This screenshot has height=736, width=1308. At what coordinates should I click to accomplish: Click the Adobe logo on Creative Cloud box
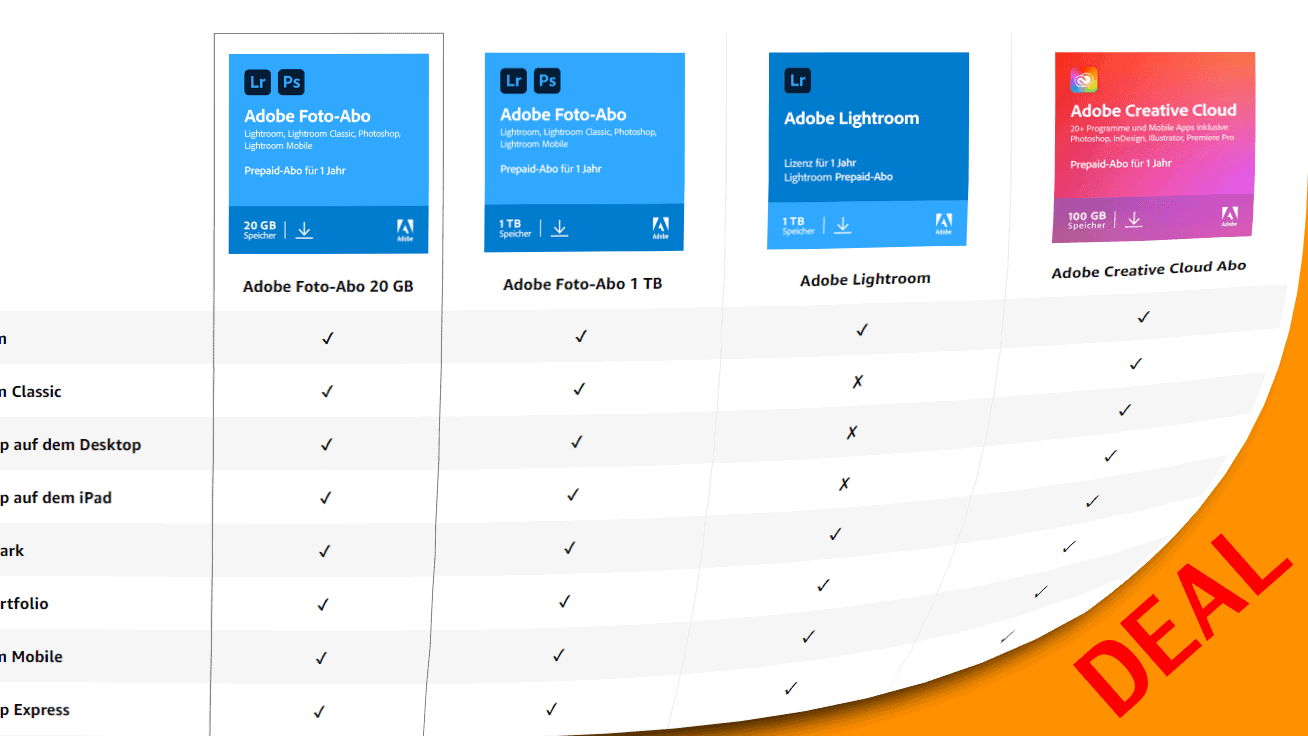point(1228,217)
